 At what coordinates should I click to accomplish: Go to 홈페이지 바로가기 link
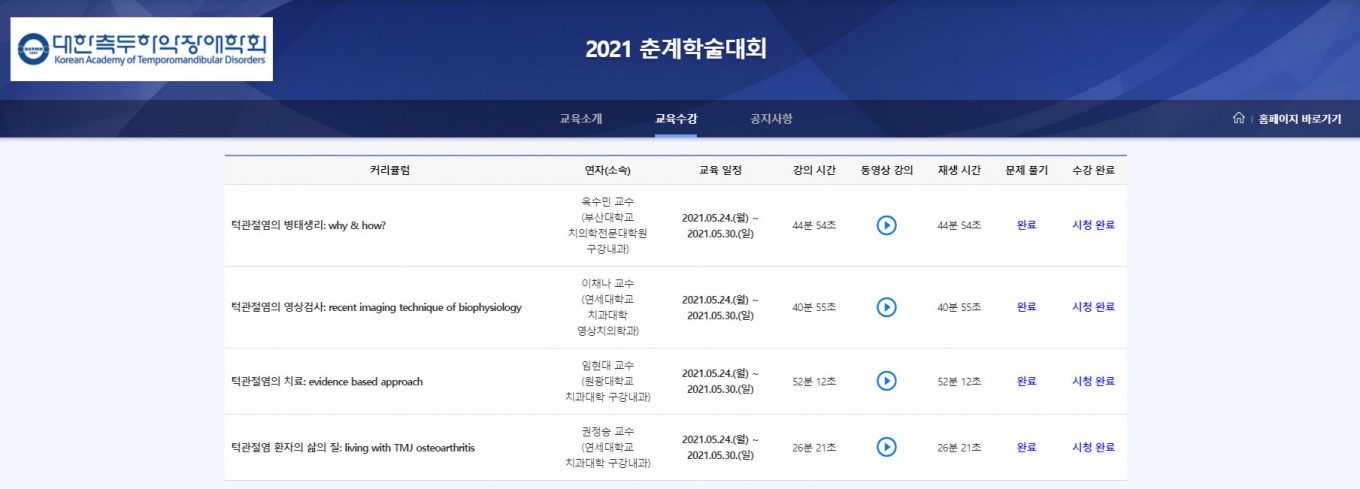pos(1300,118)
